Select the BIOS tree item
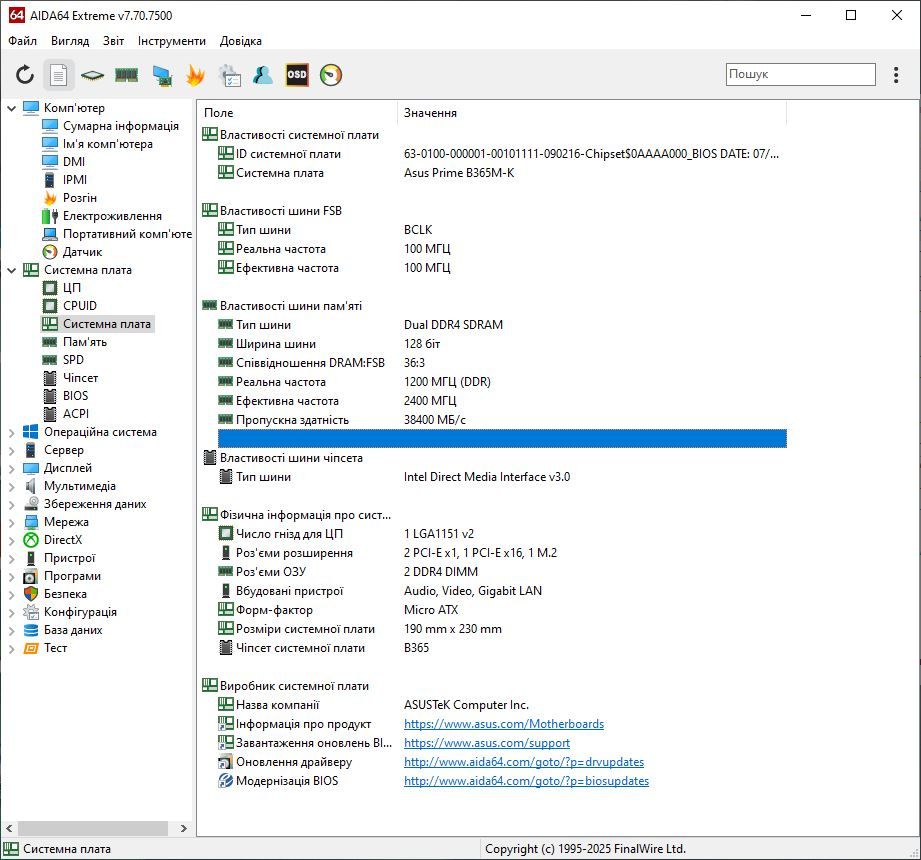Image resolution: width=921 pixels, height=860 pixels. click(x=75, y=396)
